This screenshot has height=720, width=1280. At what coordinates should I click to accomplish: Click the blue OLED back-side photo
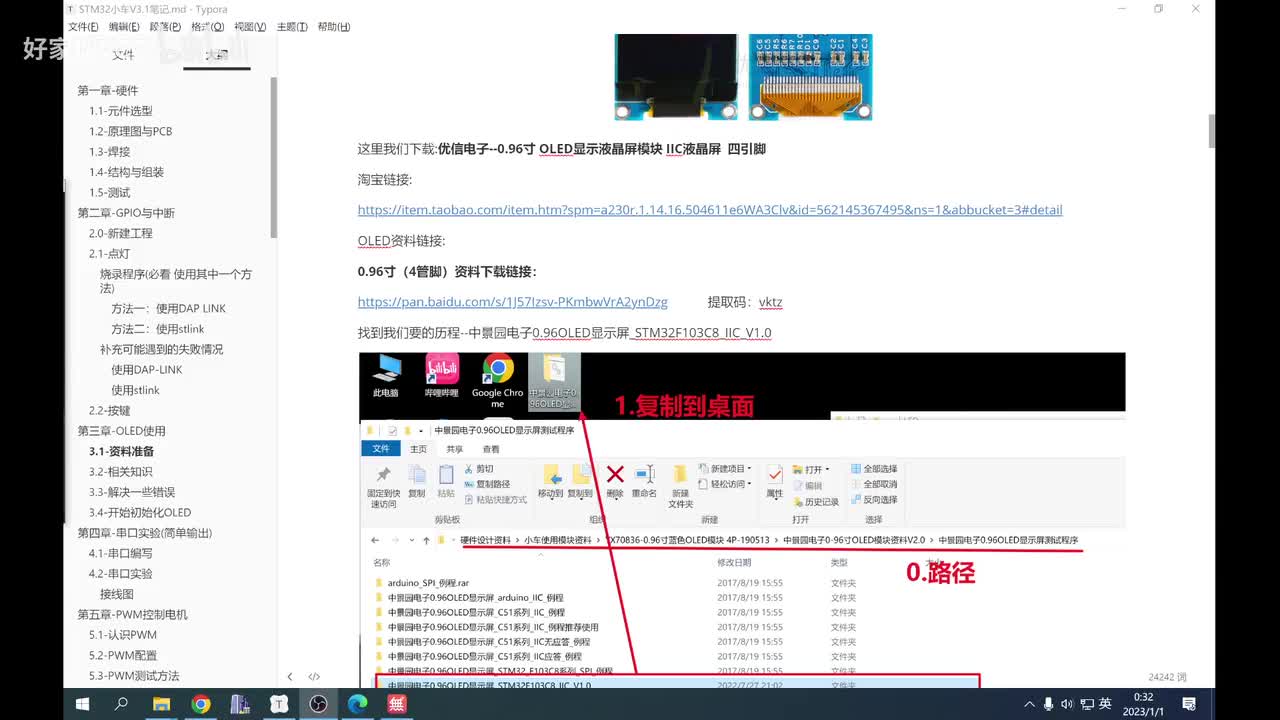click(x=811, y=77)
